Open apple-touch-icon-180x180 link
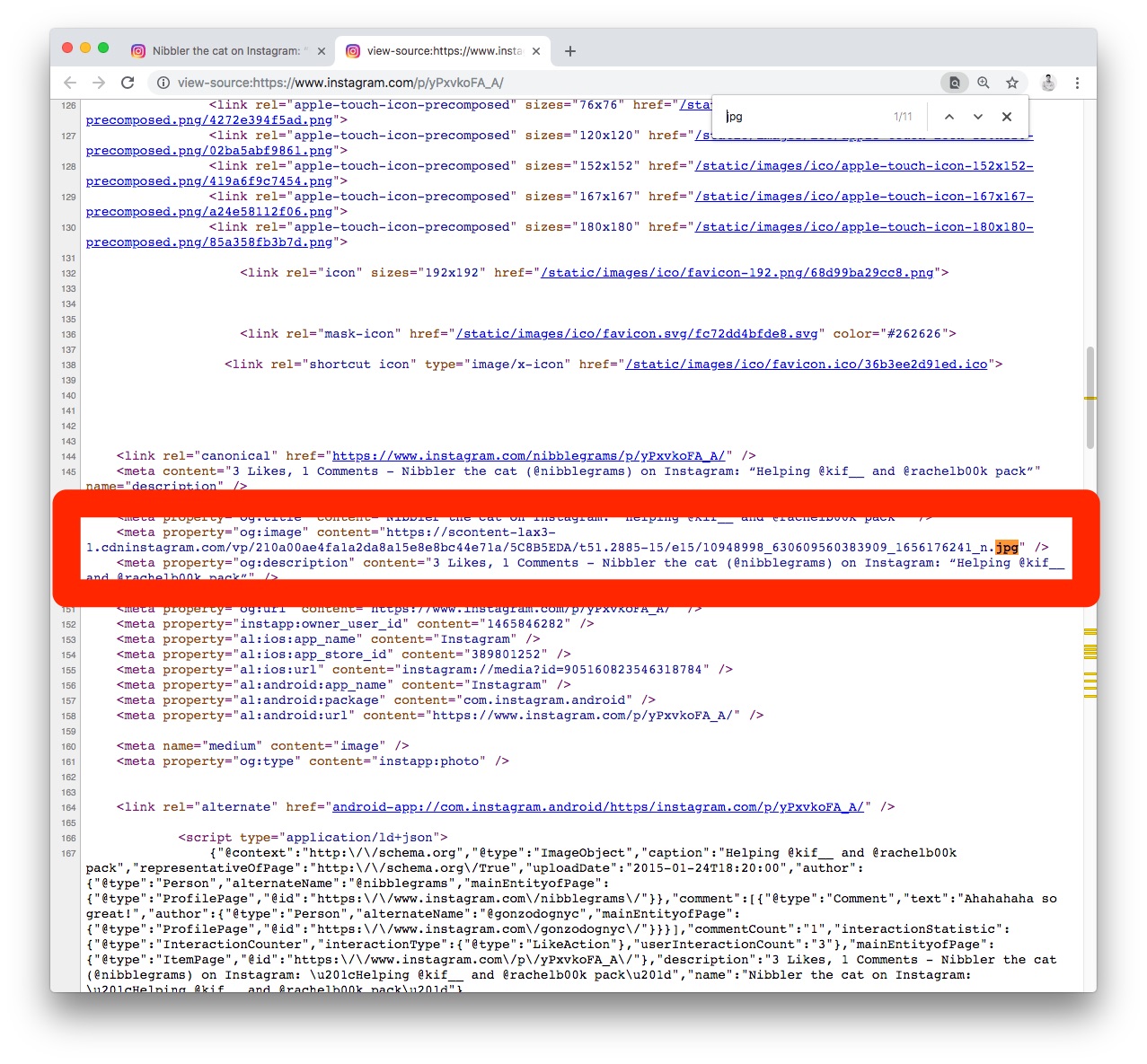 pyautogui.click(x=864, y=227)
